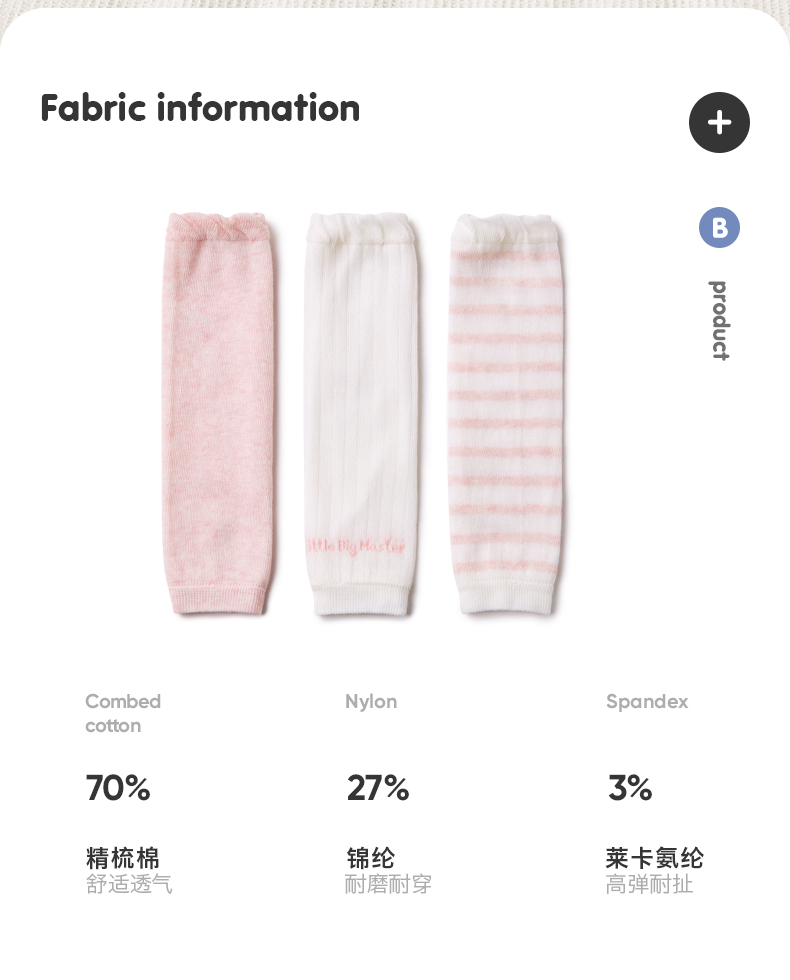Click the 27% value
Screen dimensions: 790x980
(378, 788)
